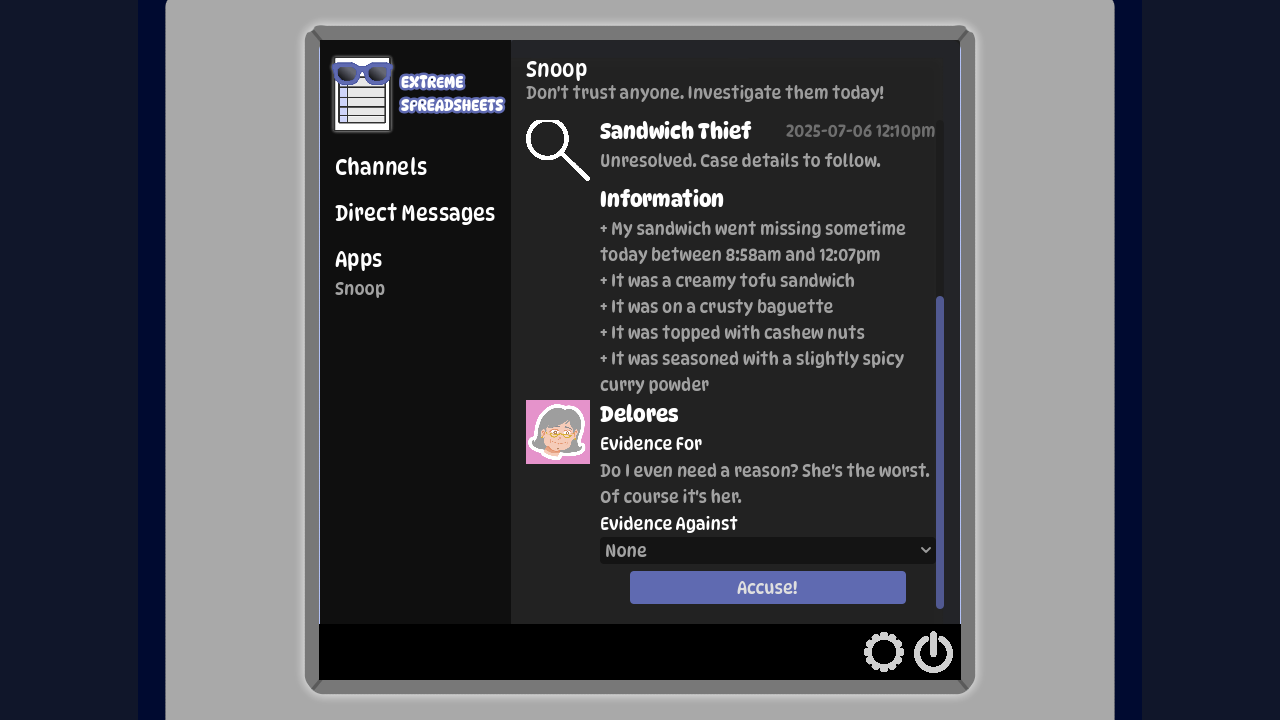This screenshot has height=720, width=1280.
Task: Click the Sandwich Thief case title
Action: click(x=676, y=131)
